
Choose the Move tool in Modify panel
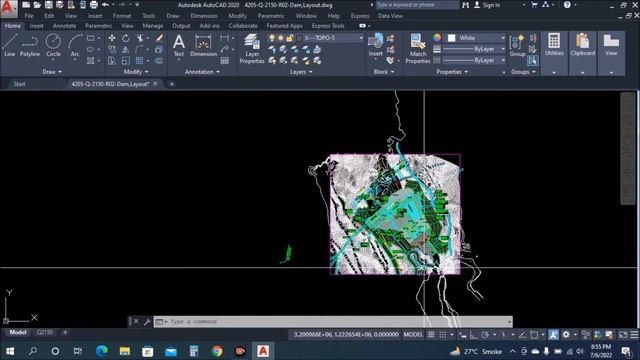click(x=111, y=38)
